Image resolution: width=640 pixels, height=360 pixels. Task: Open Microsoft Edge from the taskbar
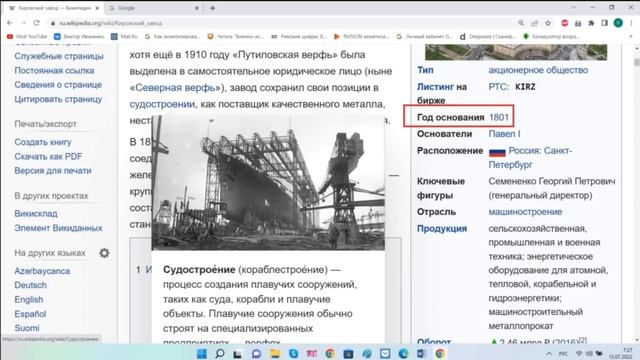pos(403,353)
